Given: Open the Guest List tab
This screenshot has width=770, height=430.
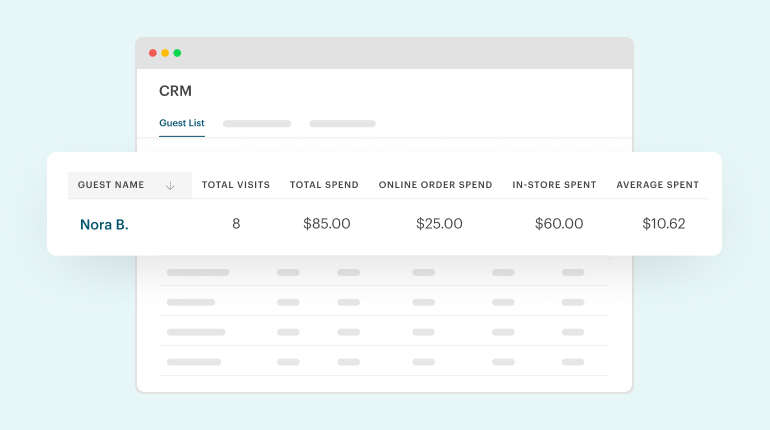Looking at the screenshot, I should pyautogui.click(x=182, y=123).
